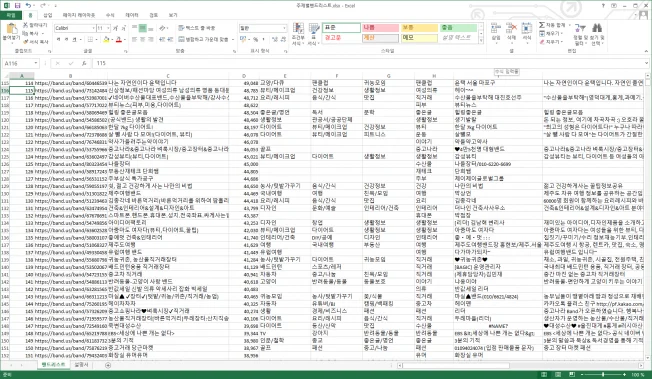Click the Fill down icon
Image resolution: width=652 pixels, height=379 pixels.
[542, 34]
